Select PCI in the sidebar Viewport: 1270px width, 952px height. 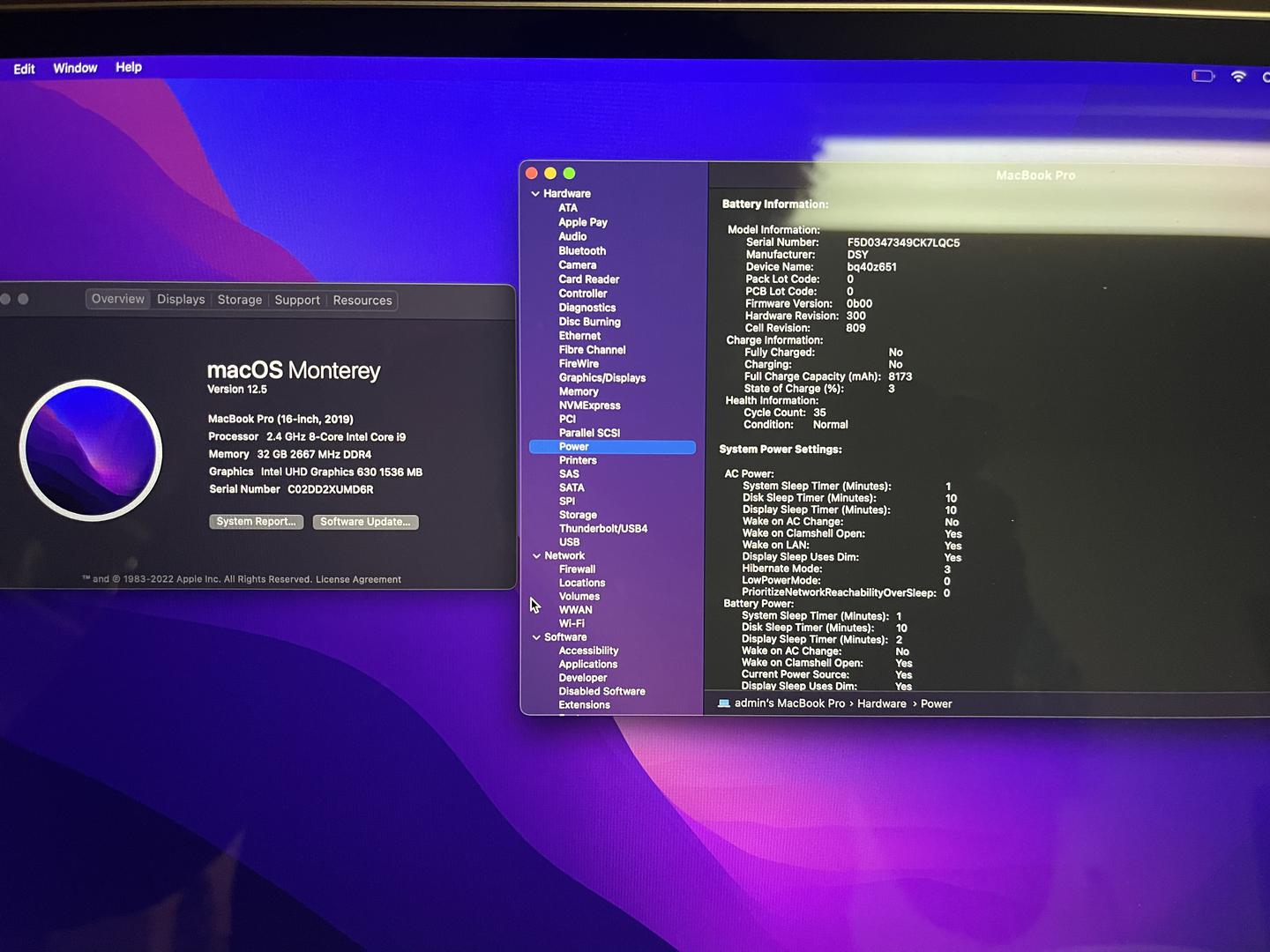(x=567, y=420)
